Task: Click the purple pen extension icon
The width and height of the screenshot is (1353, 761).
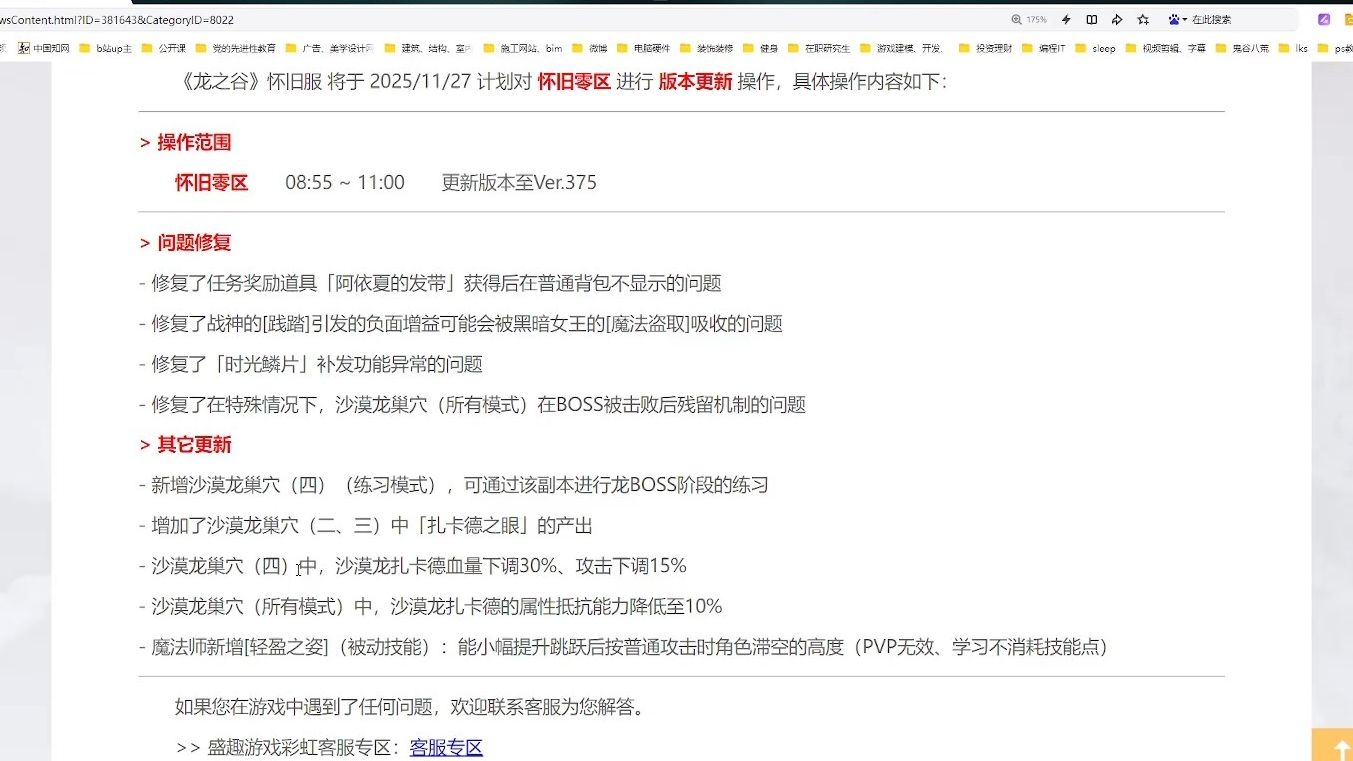Action: 1324,20
